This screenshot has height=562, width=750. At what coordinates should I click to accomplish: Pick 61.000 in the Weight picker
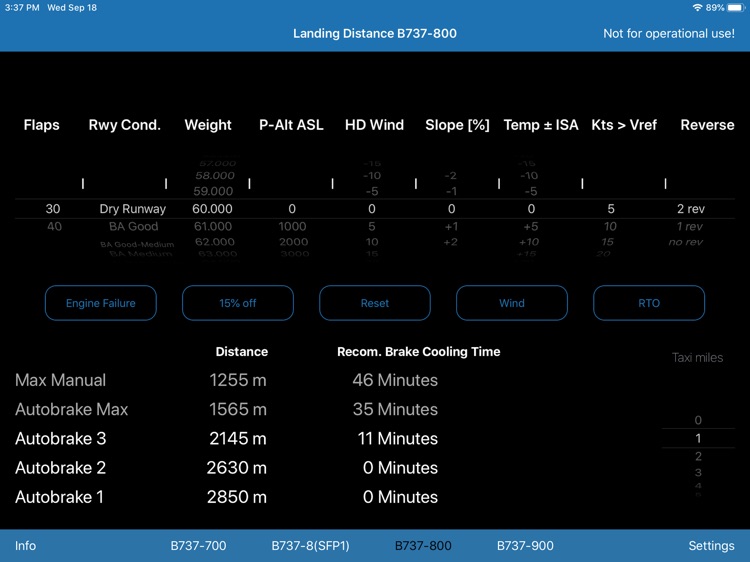(x=214, y=227)
